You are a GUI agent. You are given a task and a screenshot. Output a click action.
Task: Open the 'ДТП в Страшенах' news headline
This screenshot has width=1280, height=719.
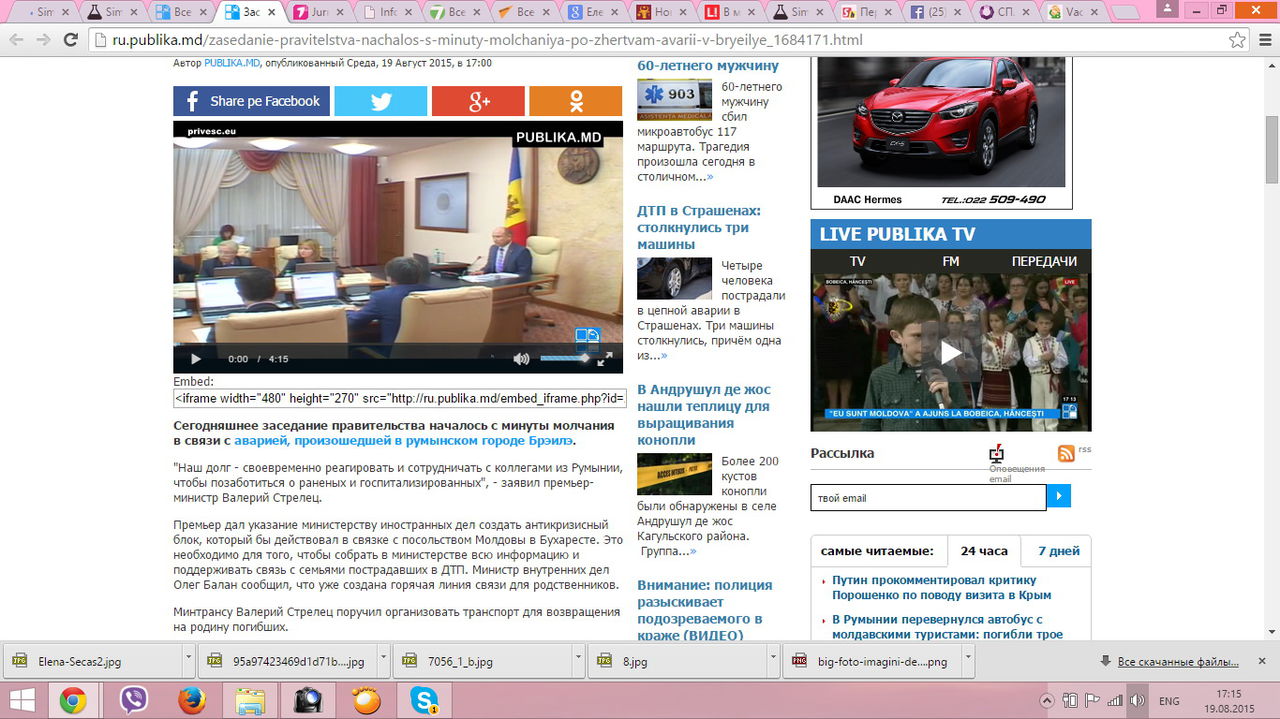point(699,227)
